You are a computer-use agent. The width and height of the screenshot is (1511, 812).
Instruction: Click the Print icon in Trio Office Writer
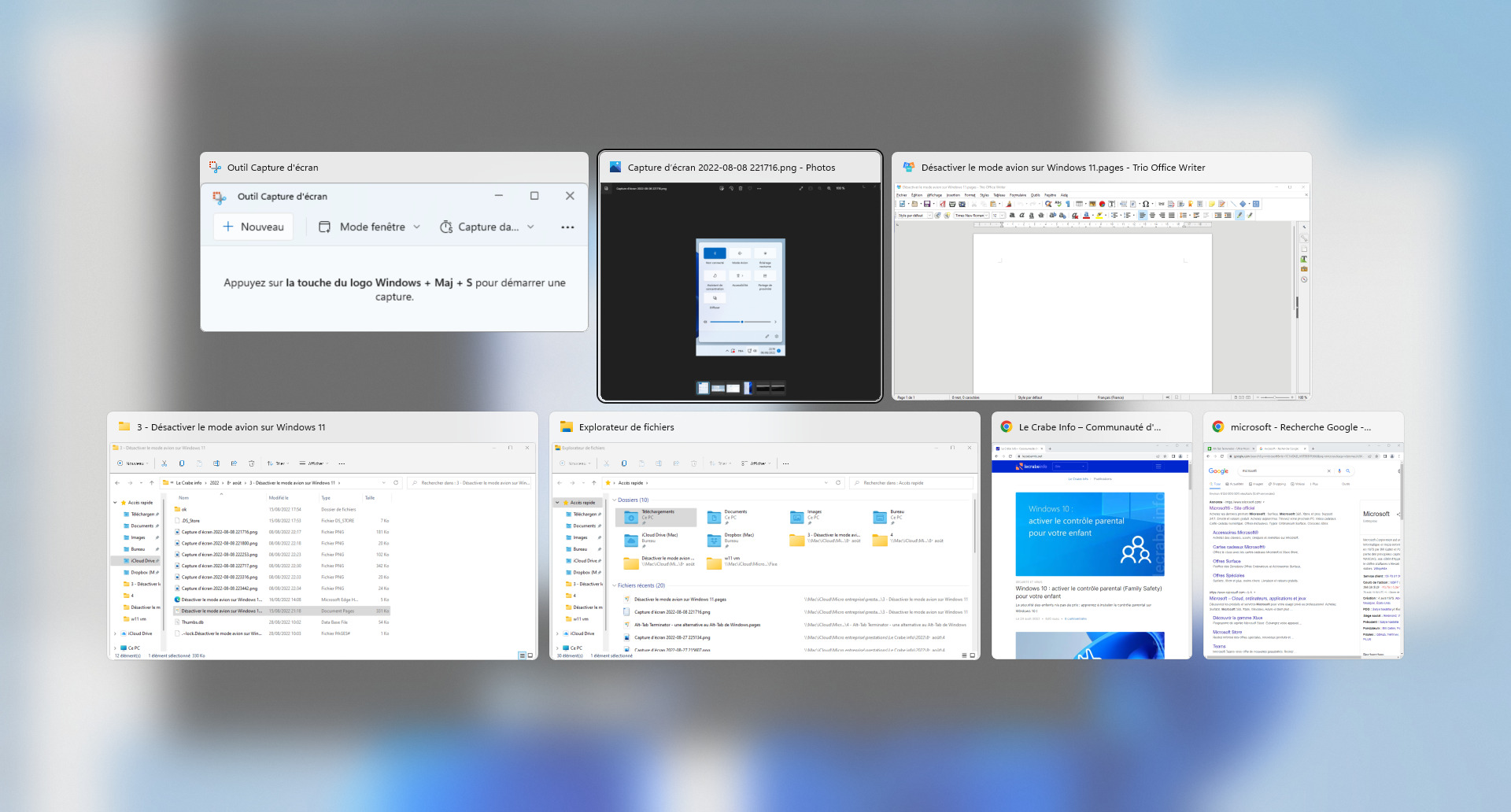(x=952, y=204)
